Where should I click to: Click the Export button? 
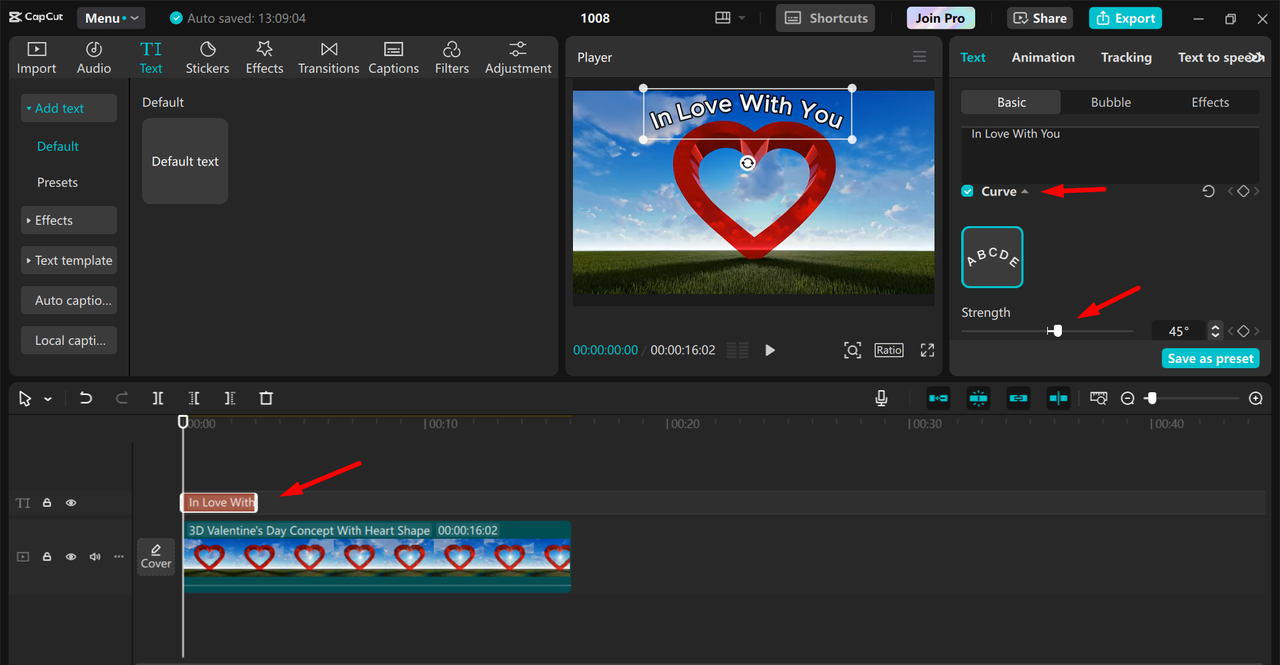[x=1125, y=18]
